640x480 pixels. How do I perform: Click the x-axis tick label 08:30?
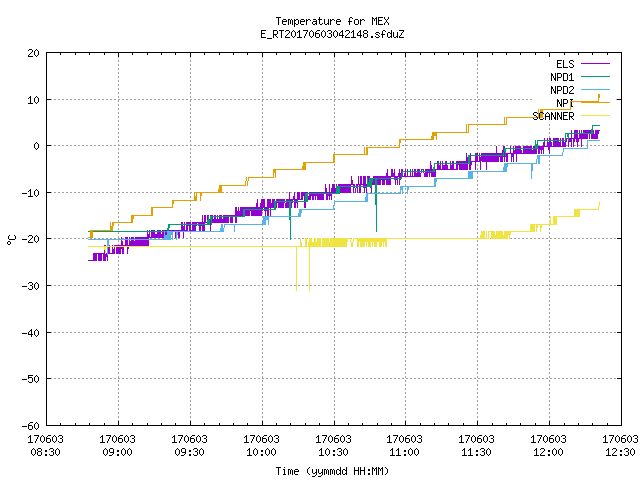45,452
